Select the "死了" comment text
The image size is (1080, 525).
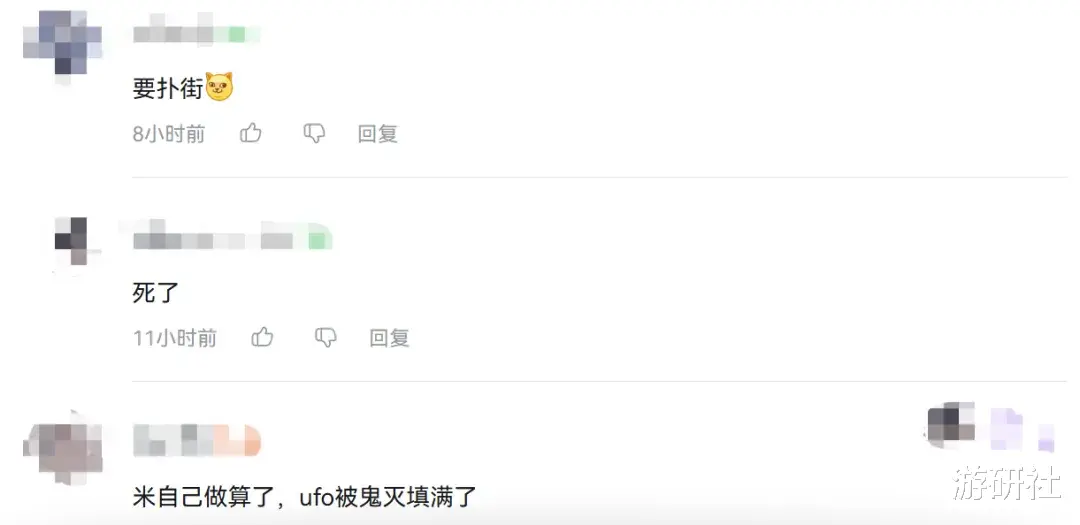click(156, 292)
